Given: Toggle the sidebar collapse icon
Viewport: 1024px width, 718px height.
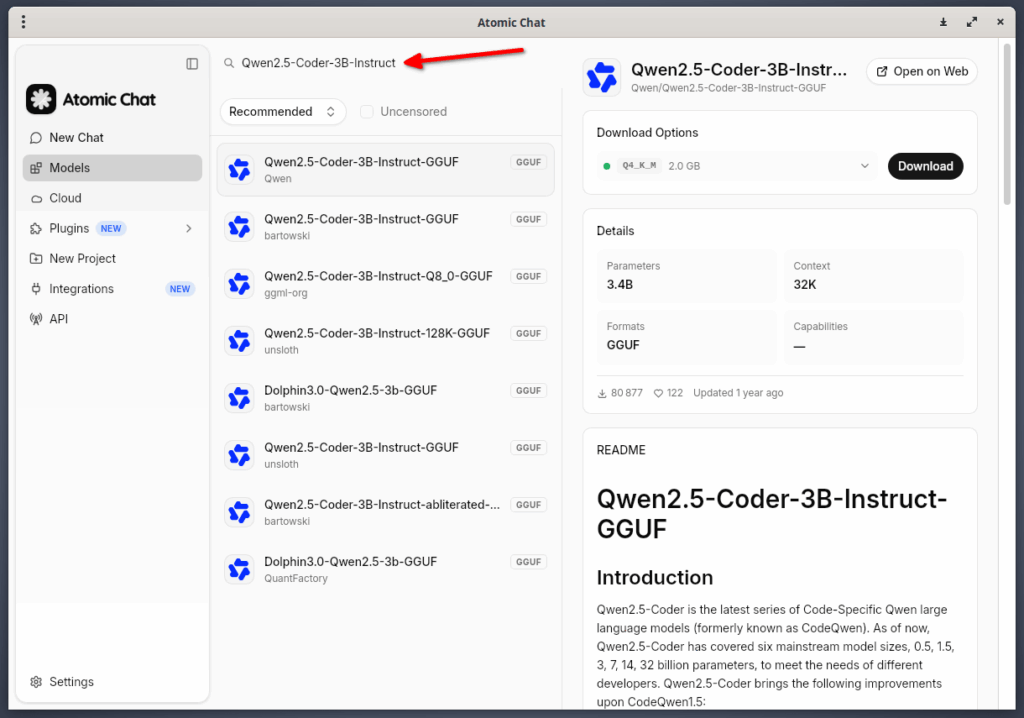Looking at the screenshot, I should point(192,63).
